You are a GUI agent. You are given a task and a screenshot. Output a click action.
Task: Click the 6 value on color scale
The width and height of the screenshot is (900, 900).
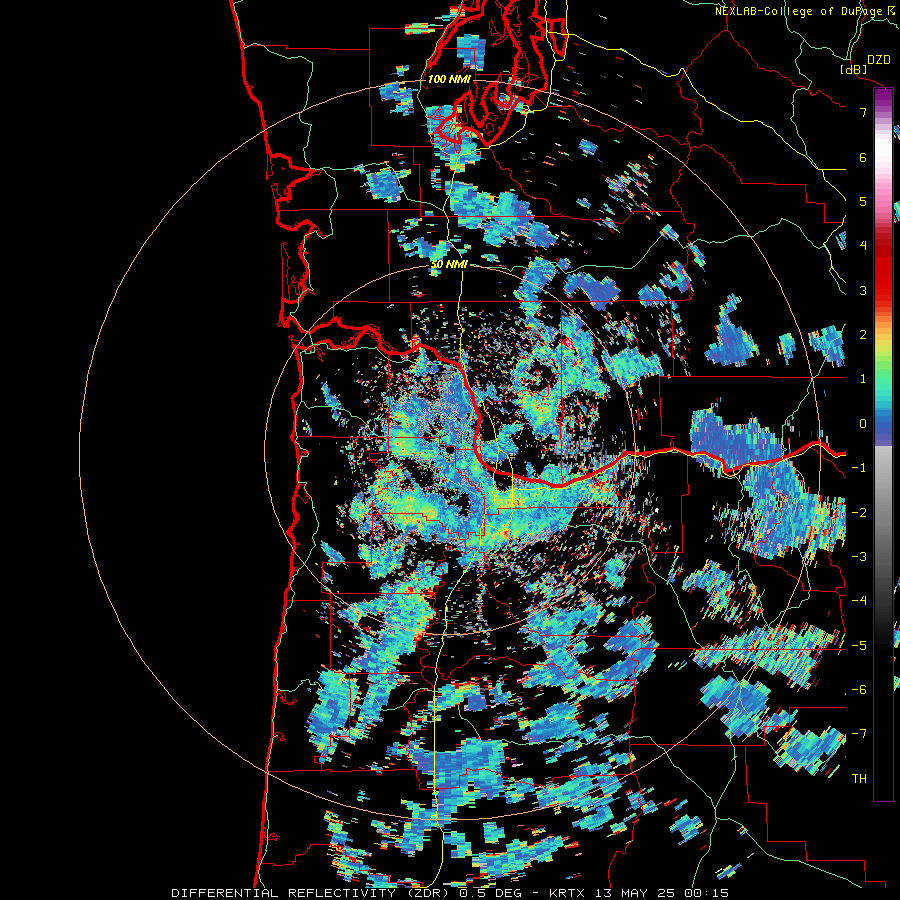(863, 157)
